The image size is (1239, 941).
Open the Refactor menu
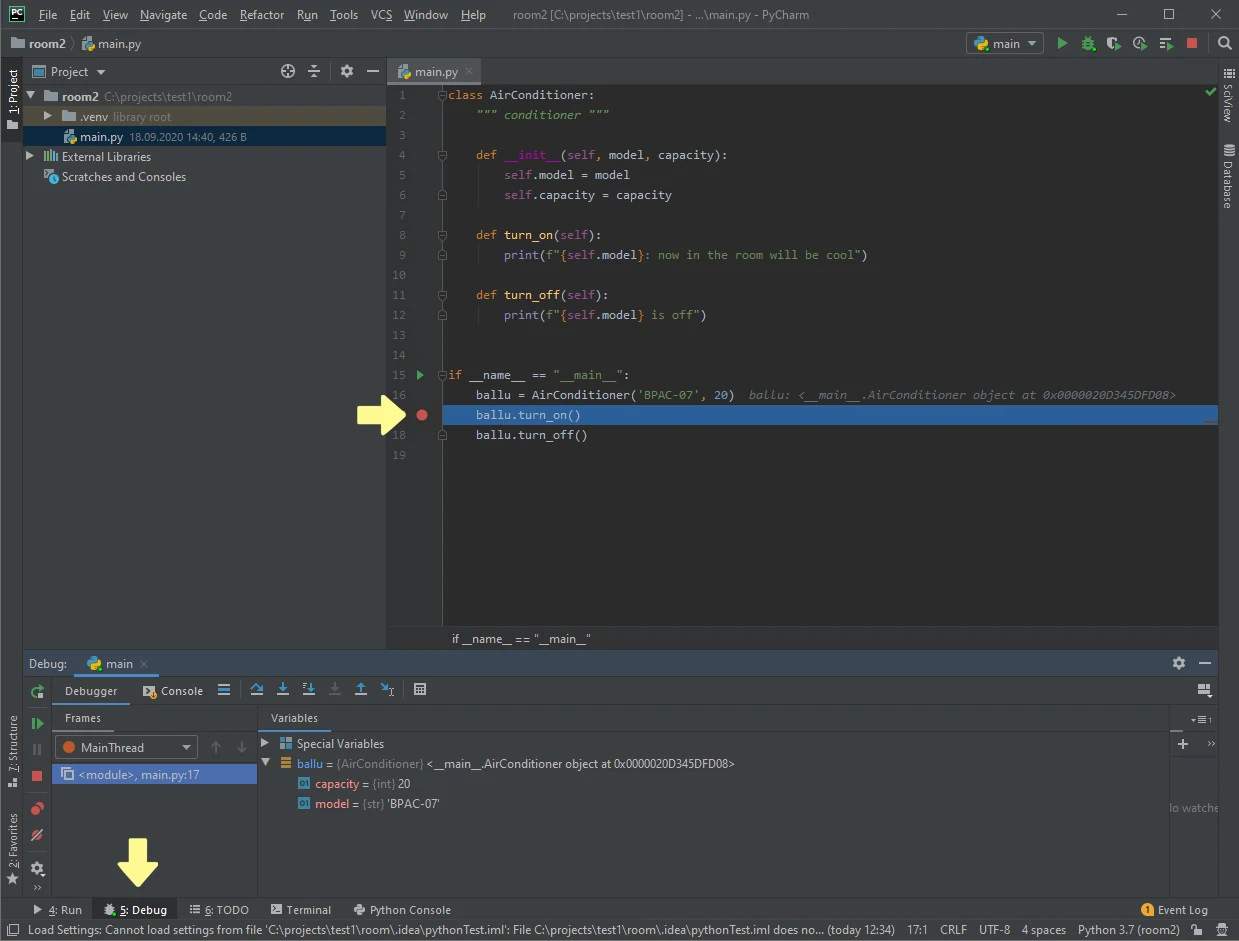pos(262,15)
